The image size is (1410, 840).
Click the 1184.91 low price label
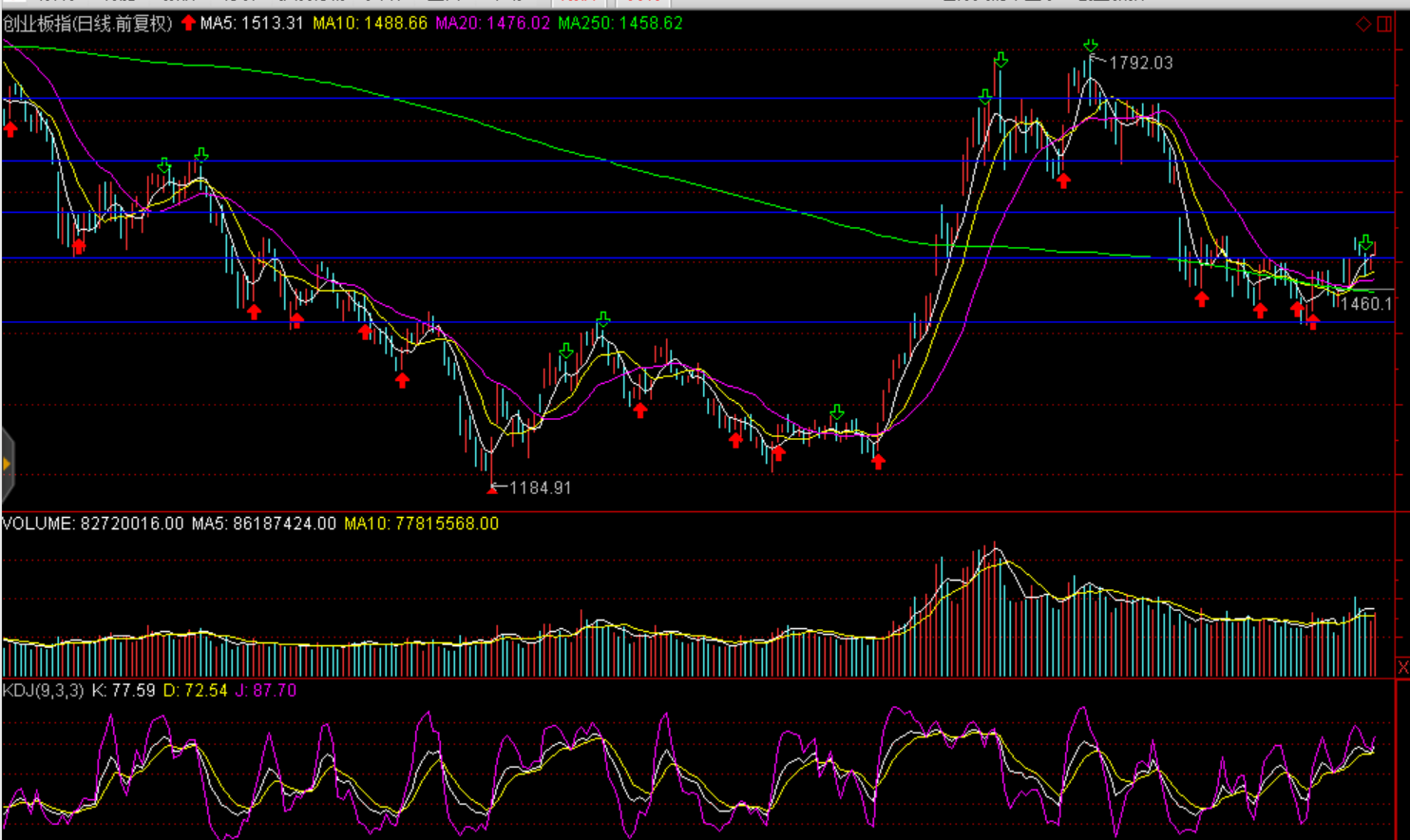click(x=541, y=487)
